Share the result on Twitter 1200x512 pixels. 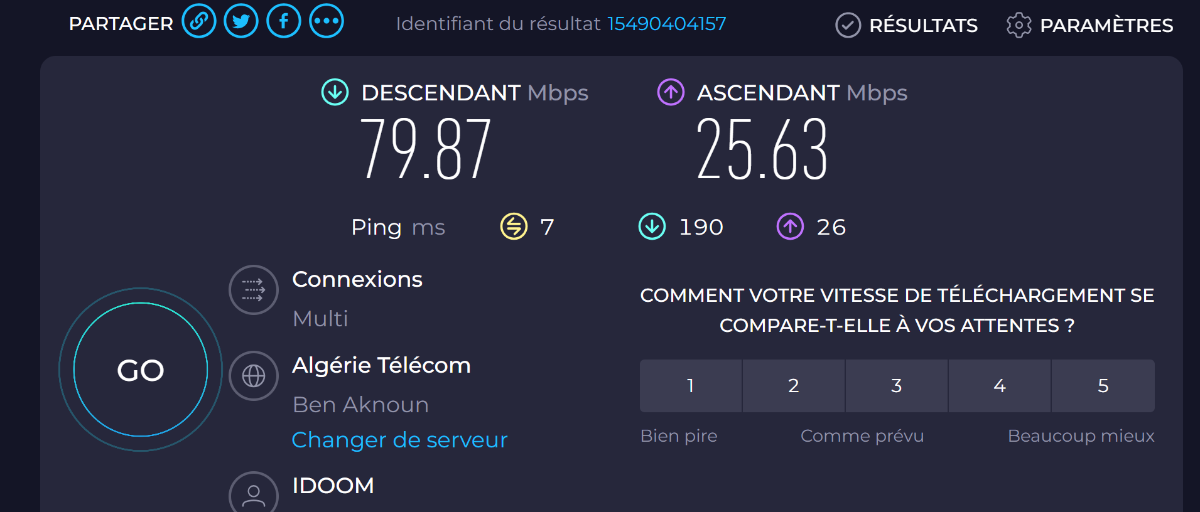pos(241,23)
